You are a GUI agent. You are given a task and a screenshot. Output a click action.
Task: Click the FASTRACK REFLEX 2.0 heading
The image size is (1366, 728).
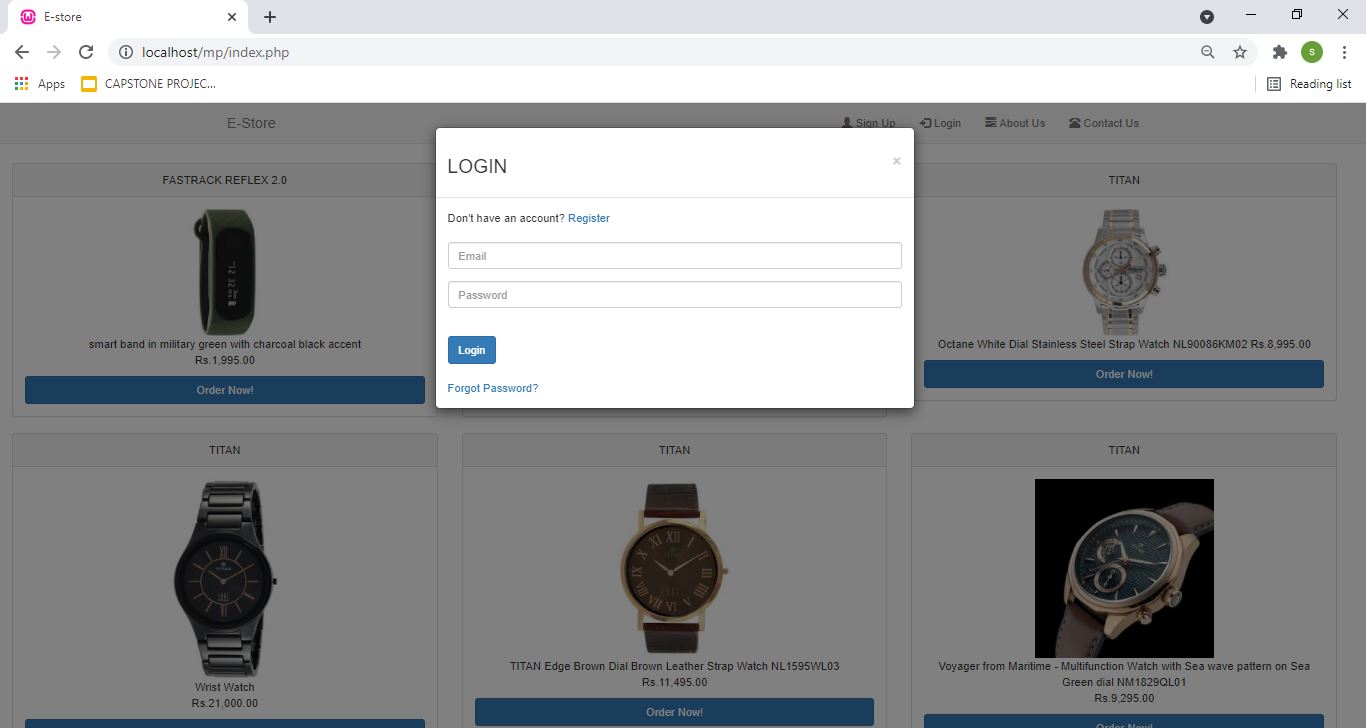point(225,180)
